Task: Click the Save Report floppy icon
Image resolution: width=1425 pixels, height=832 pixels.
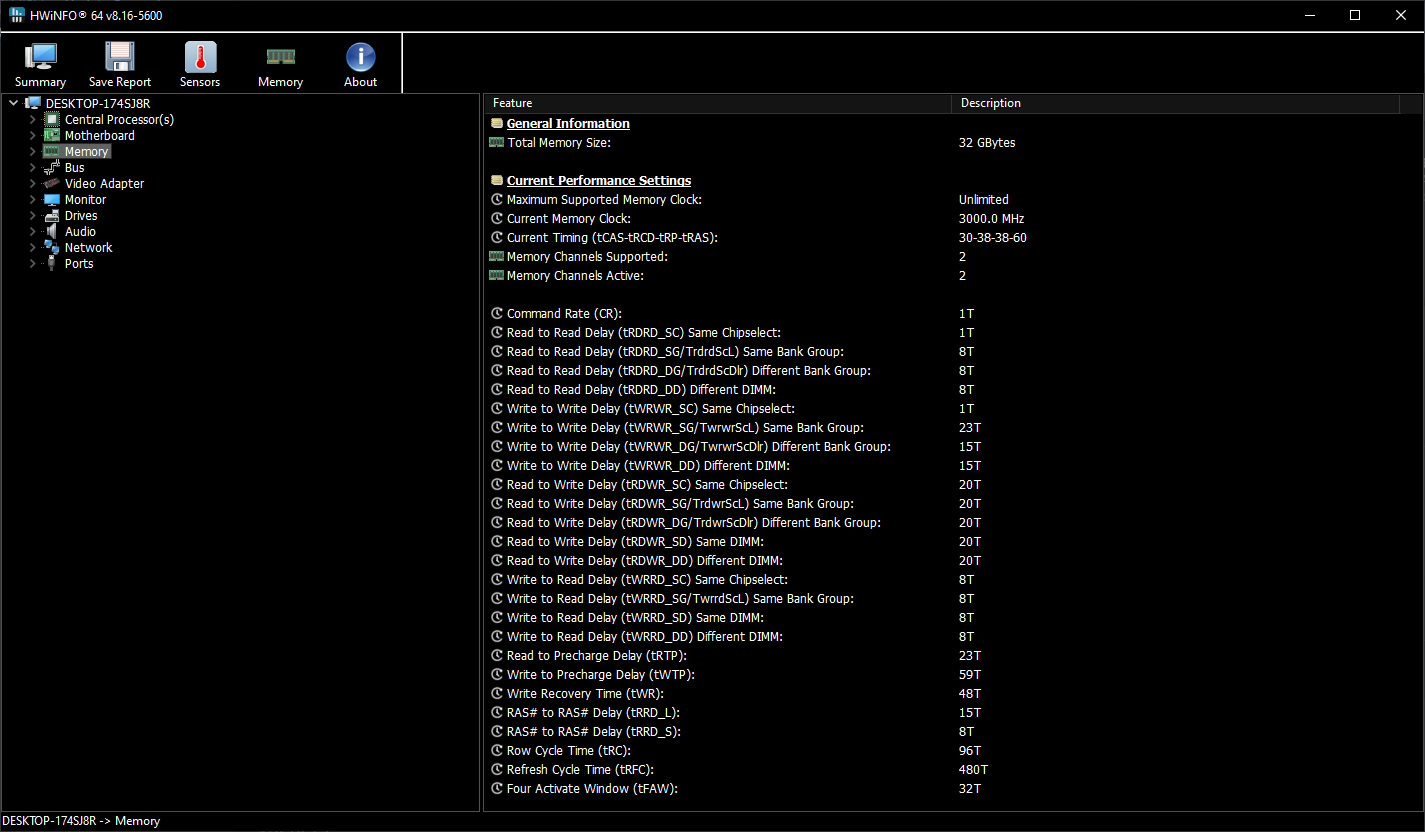Action: point(120,57)
